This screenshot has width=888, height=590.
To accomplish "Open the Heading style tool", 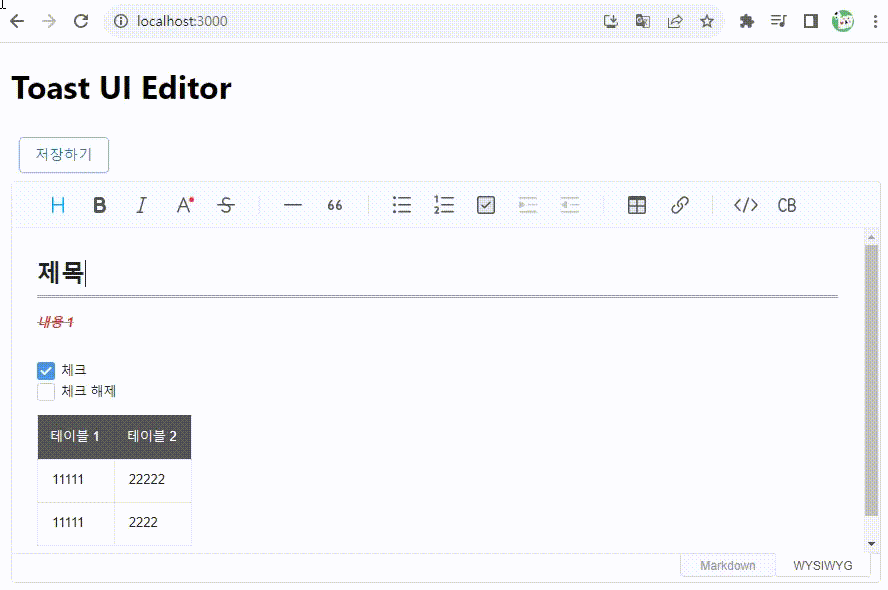I will 58,205.
